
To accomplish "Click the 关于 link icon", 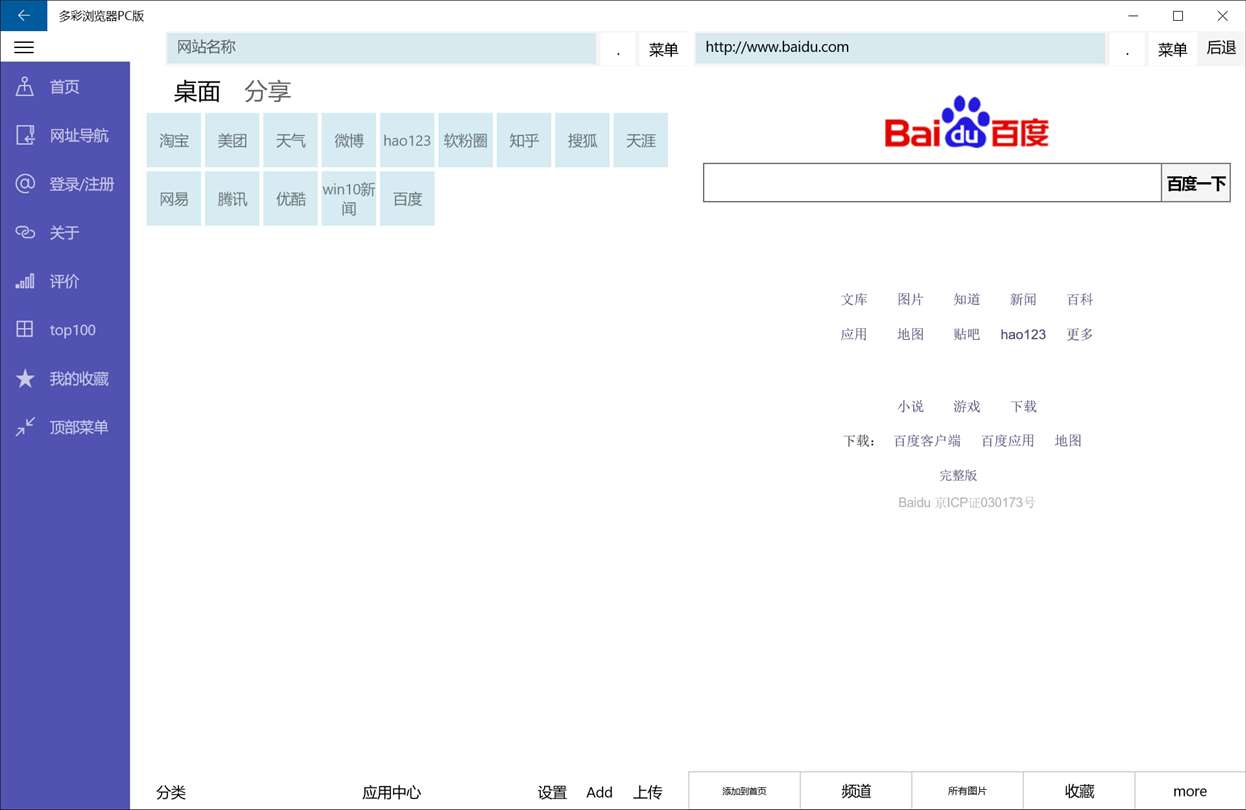I will click(x=25, y=232).
